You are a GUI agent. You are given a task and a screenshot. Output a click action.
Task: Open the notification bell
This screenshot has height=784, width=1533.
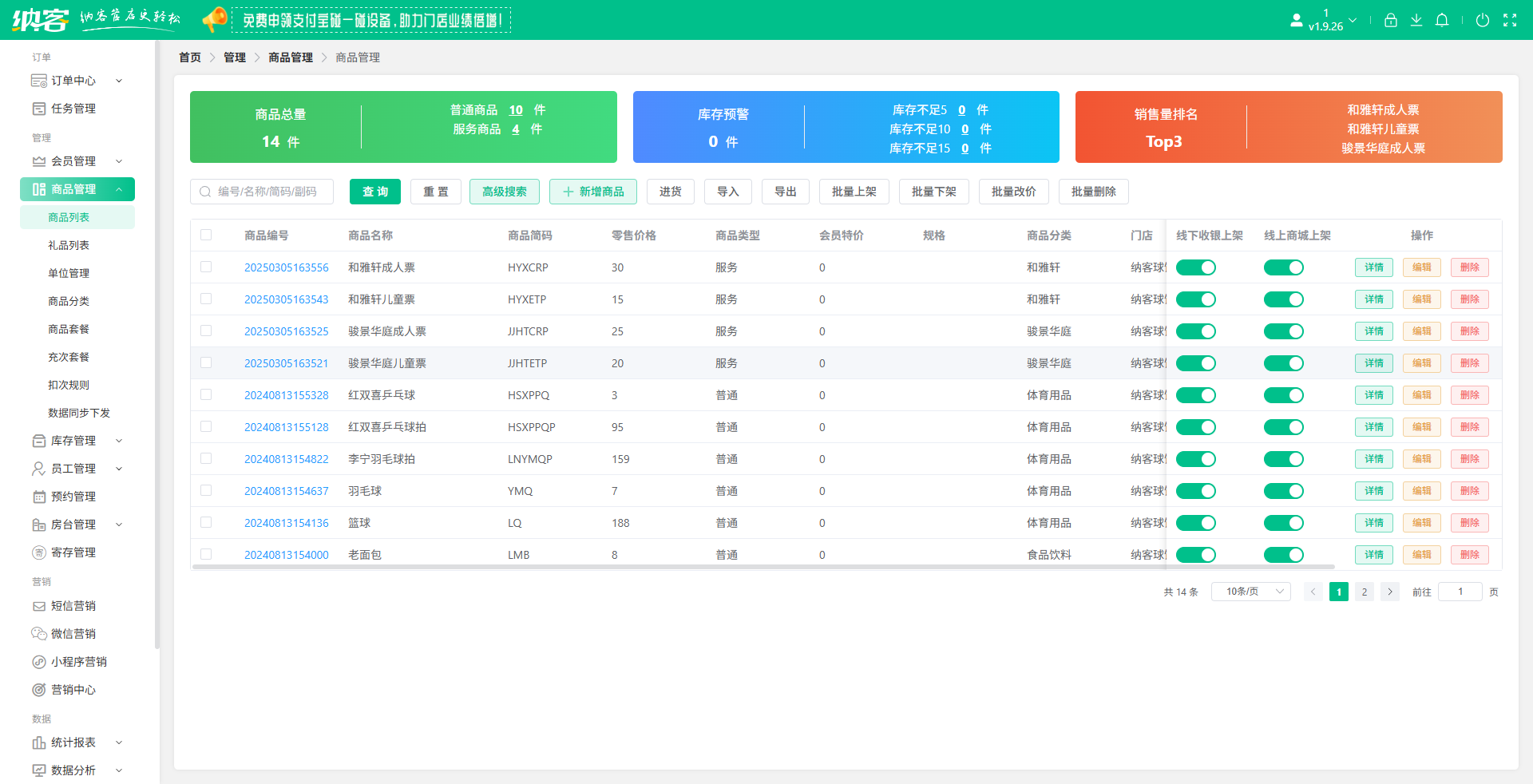point(1441,21)
